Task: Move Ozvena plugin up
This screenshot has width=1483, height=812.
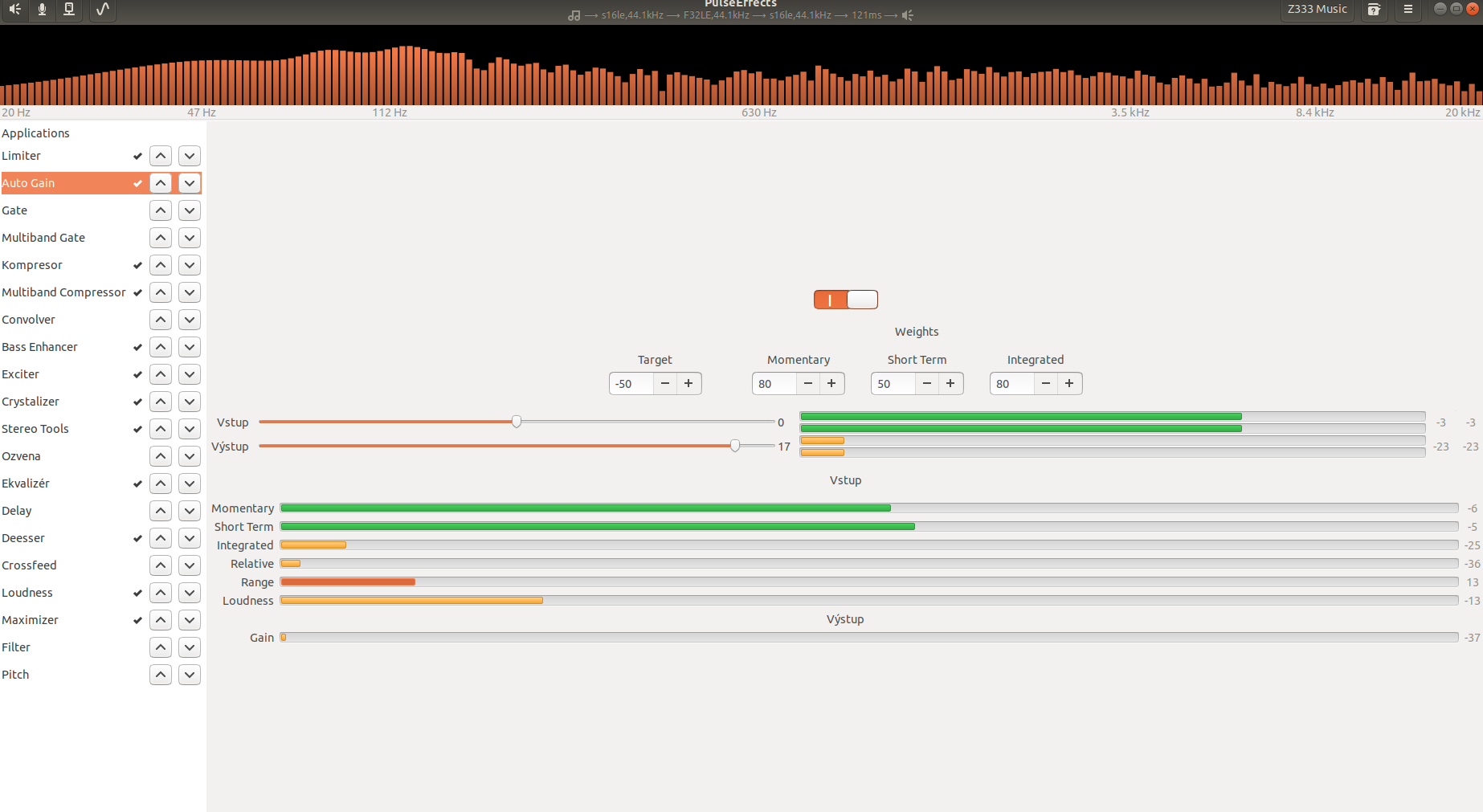Action: [161, 456]
